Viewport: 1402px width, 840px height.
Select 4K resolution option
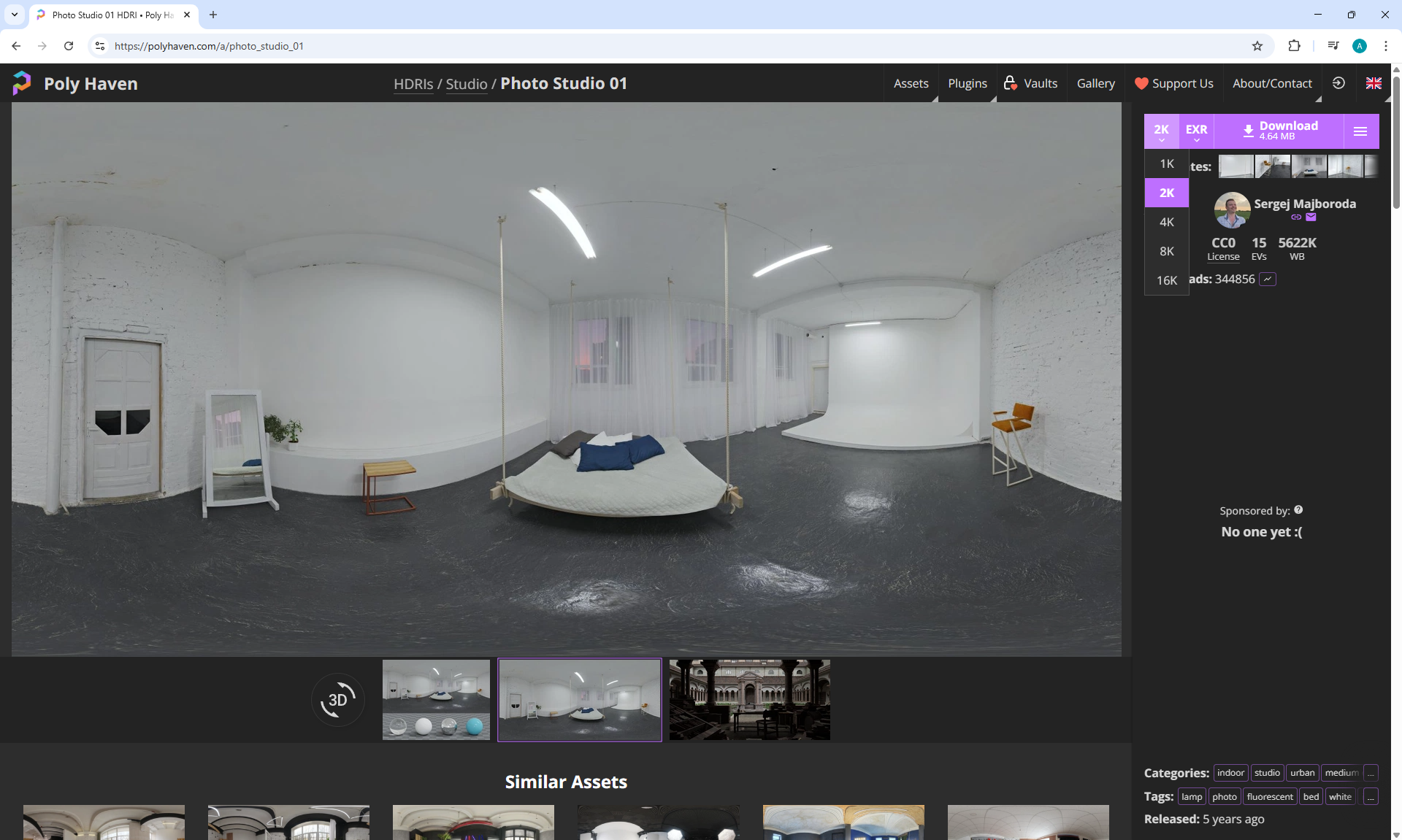point(1166,223)
